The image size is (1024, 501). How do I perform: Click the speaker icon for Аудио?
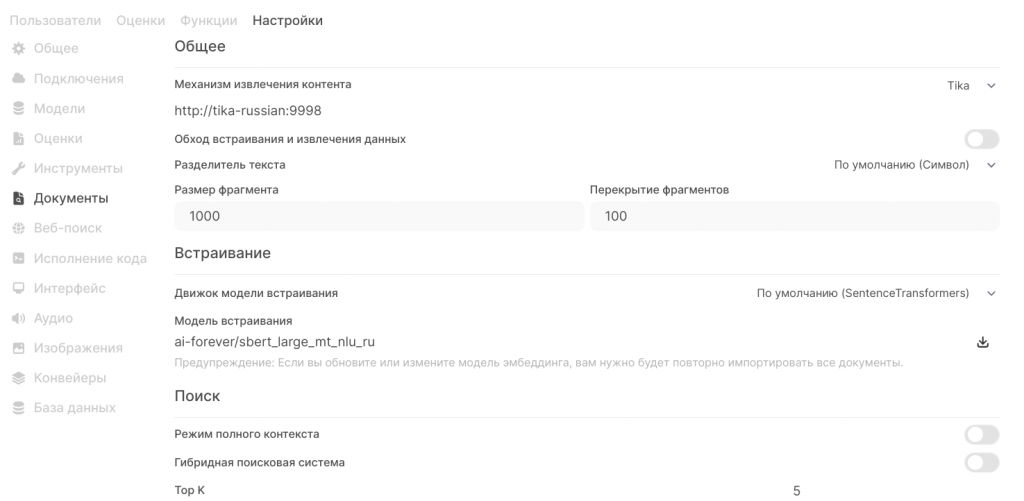pos(18,318)
